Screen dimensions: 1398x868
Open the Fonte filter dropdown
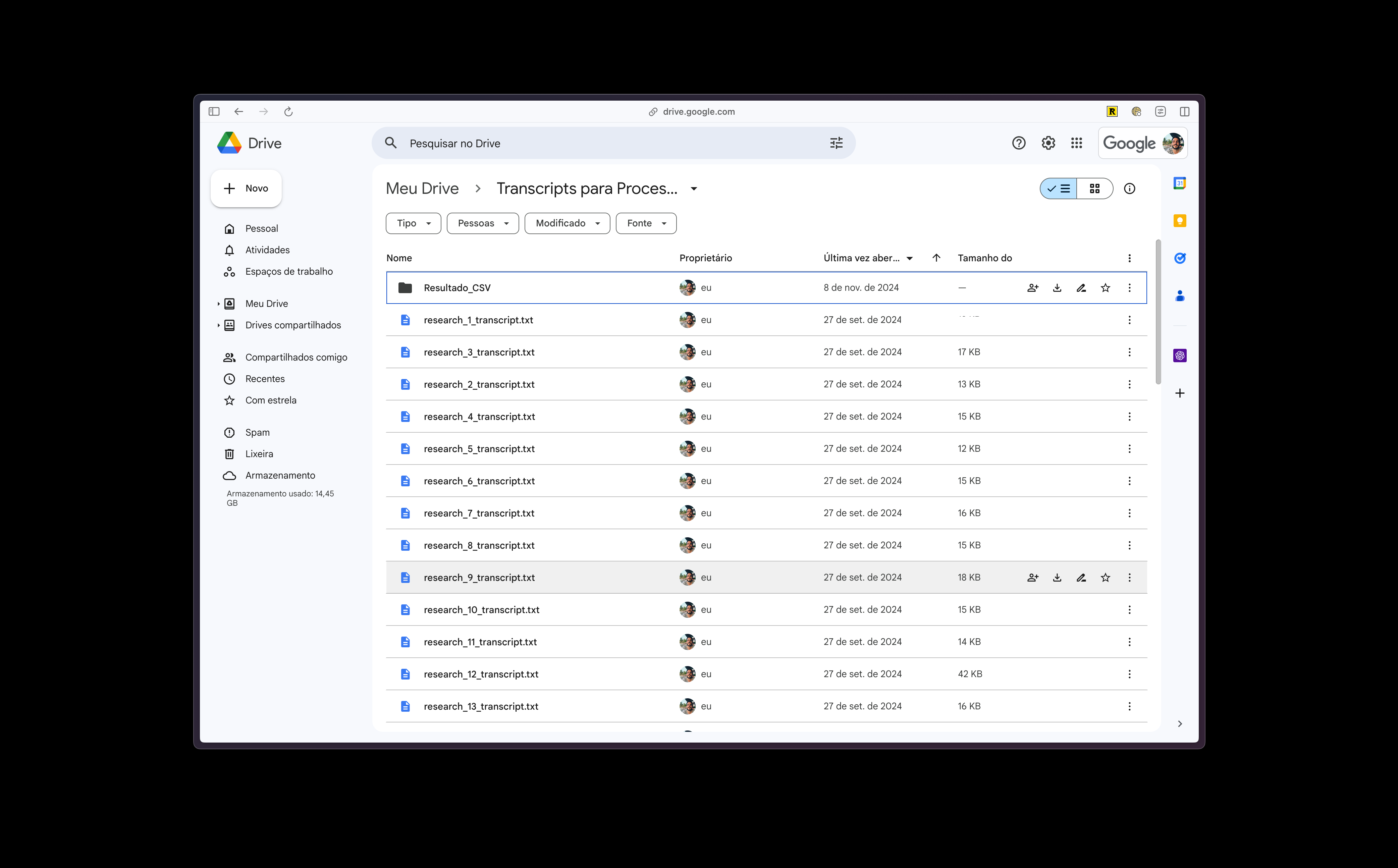[x=646, y=223]
